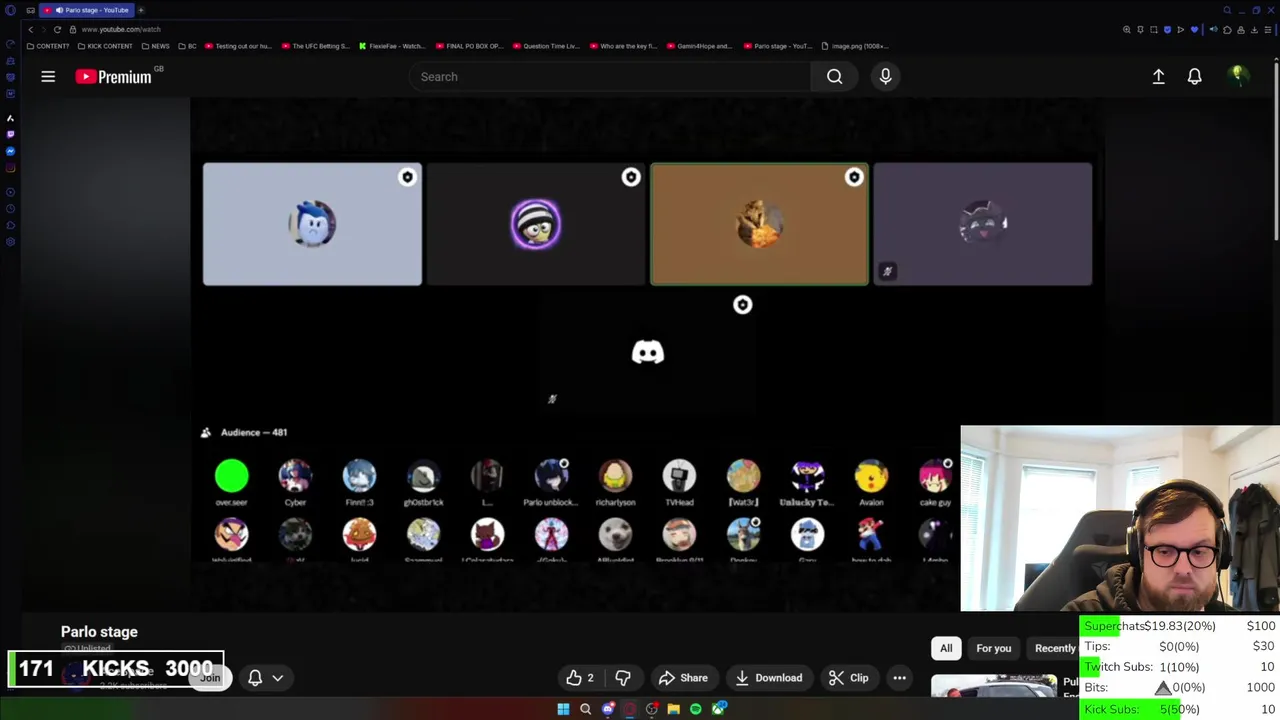Select the muted grey speaker tile
The image size is (1280, 720).
(983, 224)
